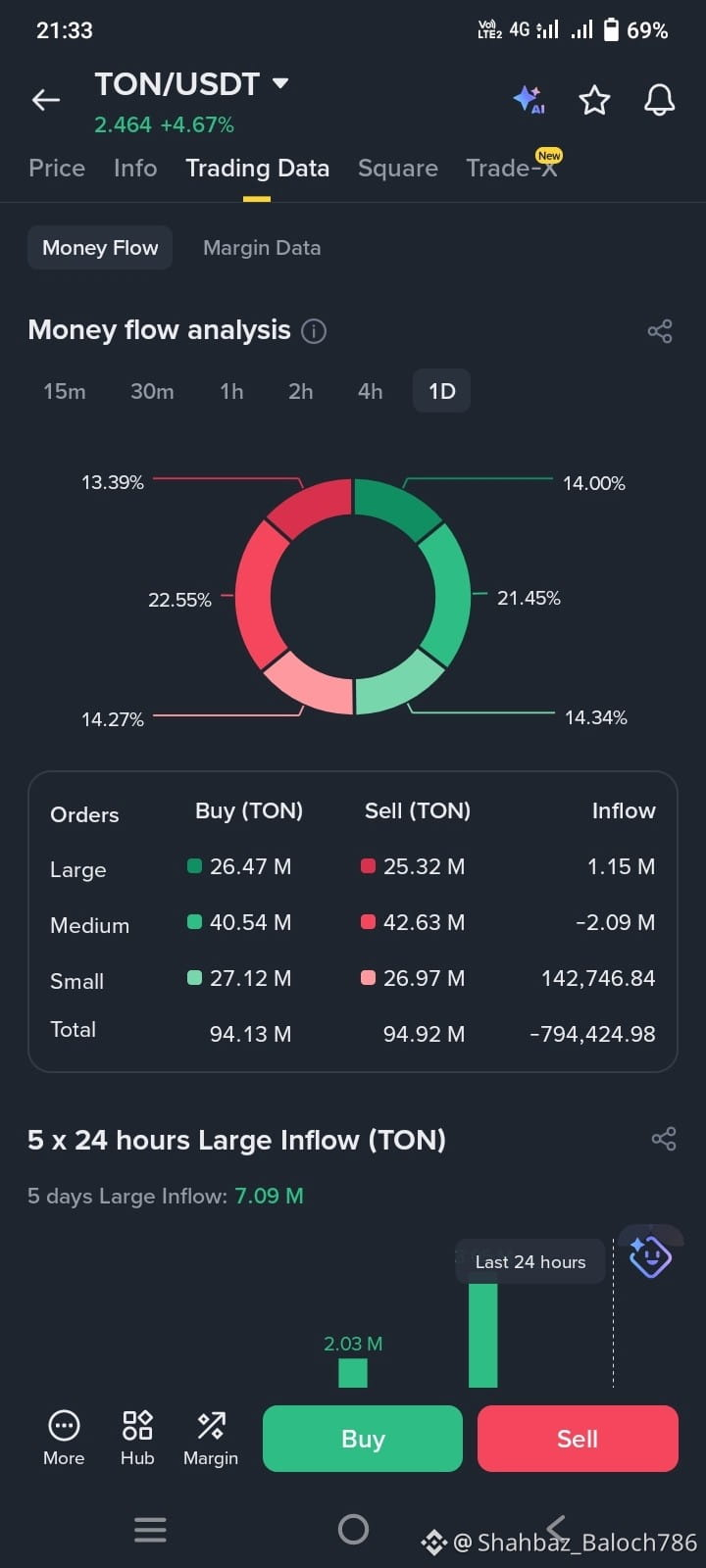Select the Trading Data tab

[x=258, y=168]
